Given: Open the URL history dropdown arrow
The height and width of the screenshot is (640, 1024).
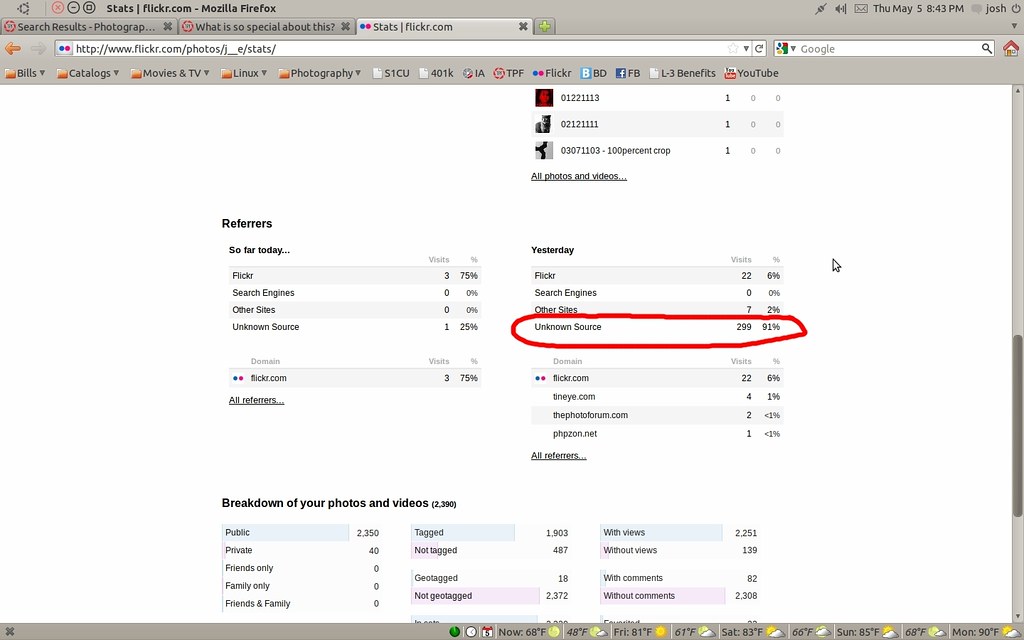Looking at the screenshot, I should click(746, 49).
